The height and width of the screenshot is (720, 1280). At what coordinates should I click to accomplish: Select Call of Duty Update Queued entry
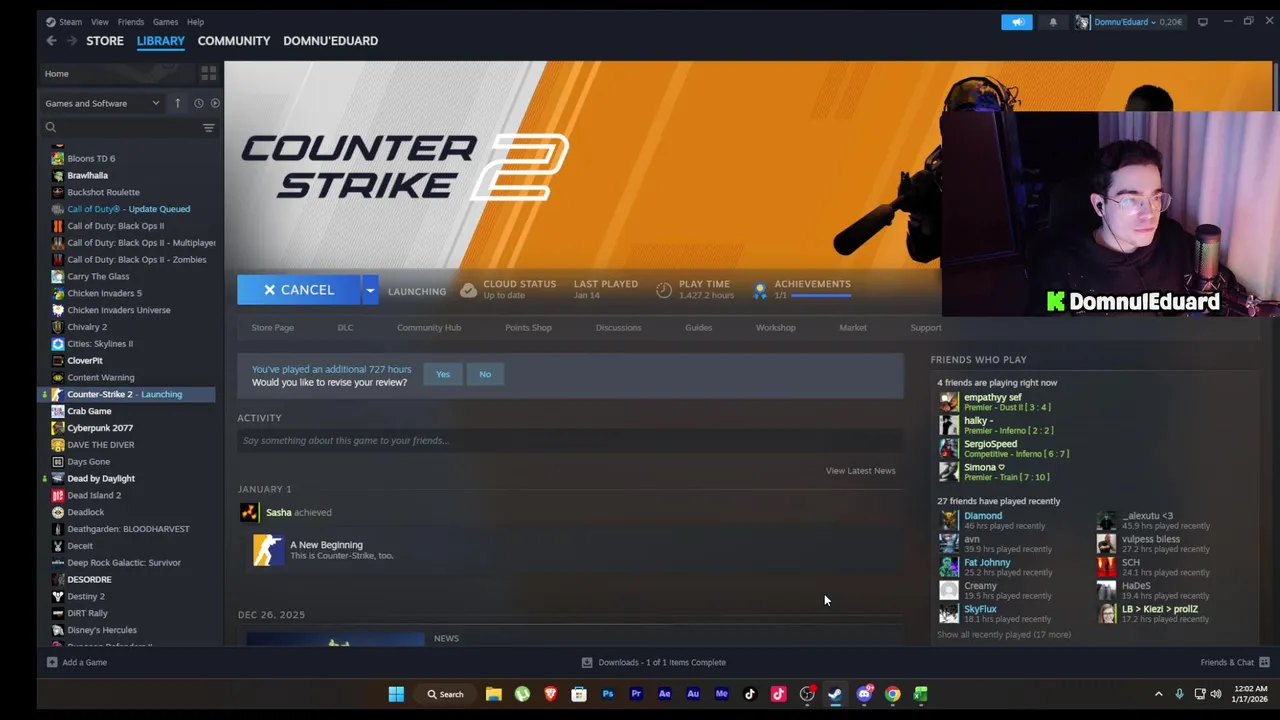click(128, 209)
